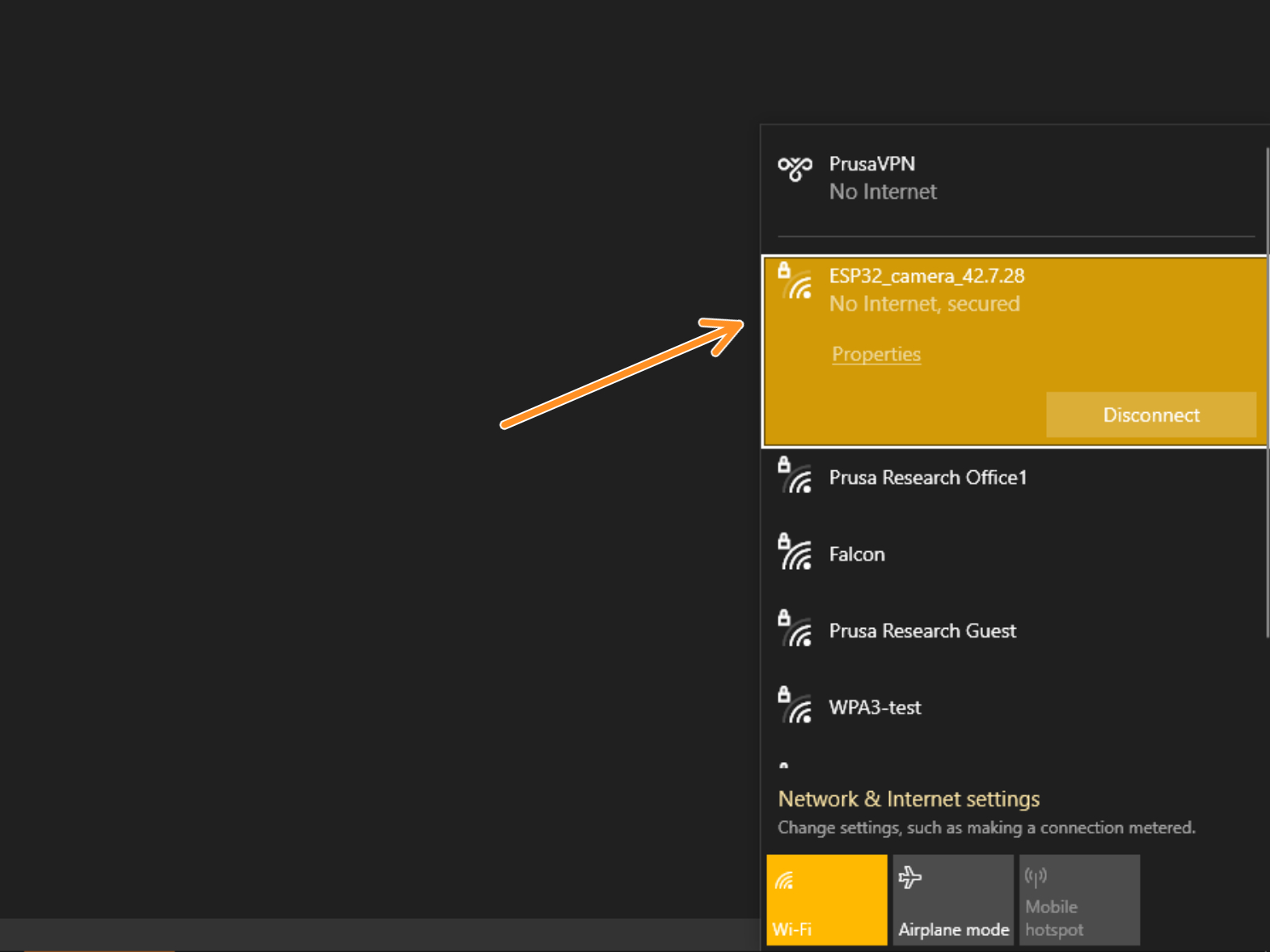Click Prusa Research Office1 Wi-Fi signal icon
The width and height of the screenshot is (1270, 952).
click(795, 476)
